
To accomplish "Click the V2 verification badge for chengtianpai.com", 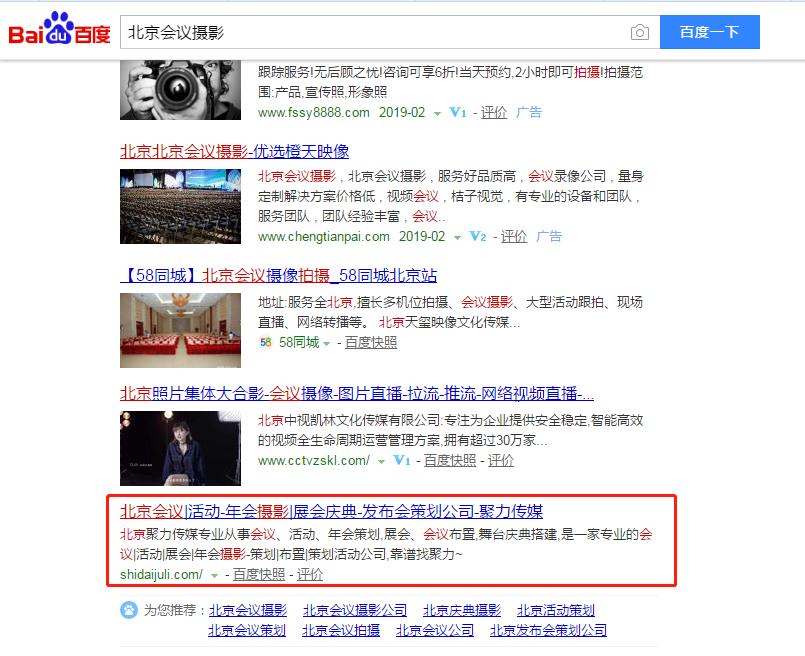I will tap(477, 236).
